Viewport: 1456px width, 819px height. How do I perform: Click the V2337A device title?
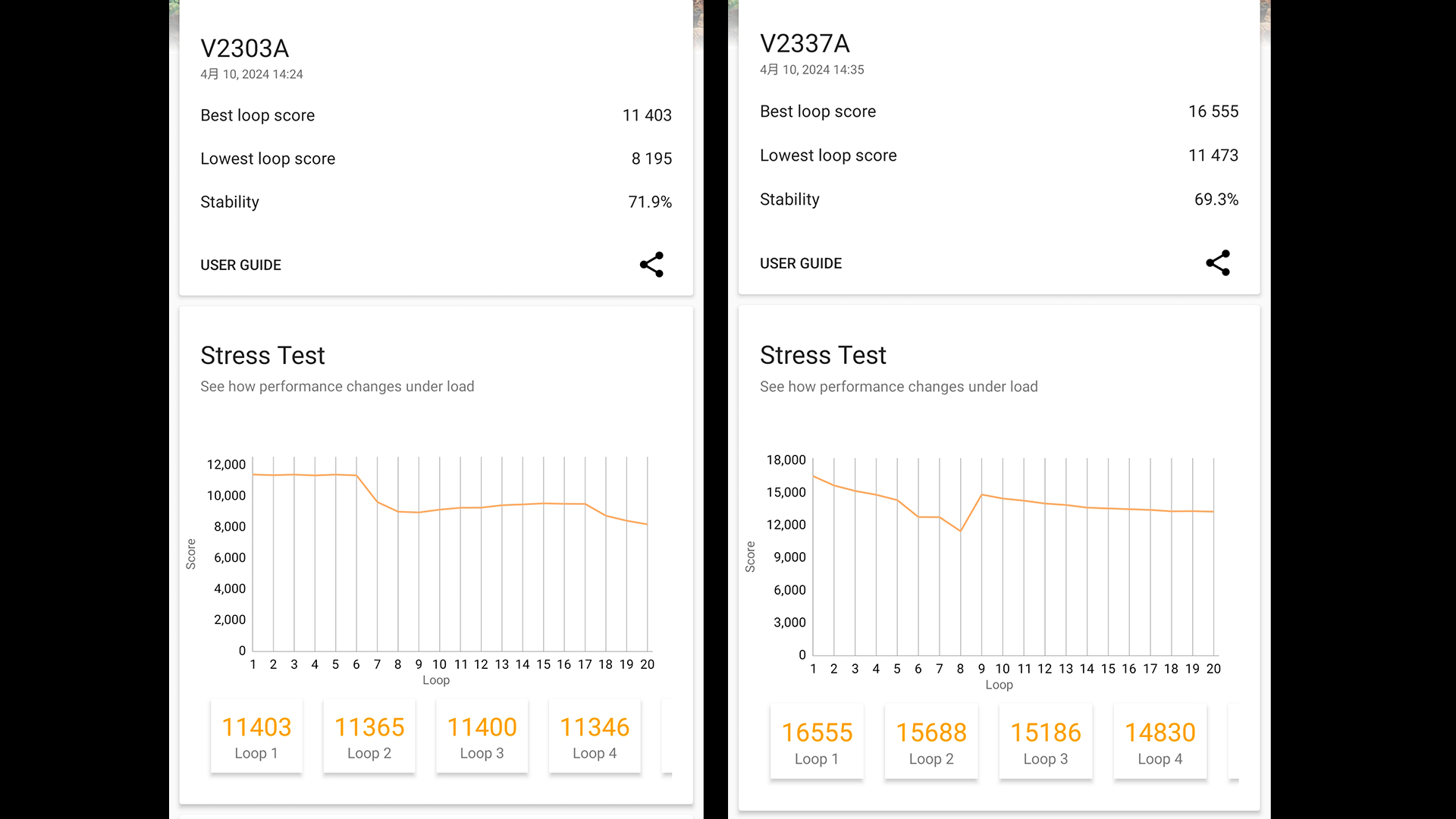point(805,44)
